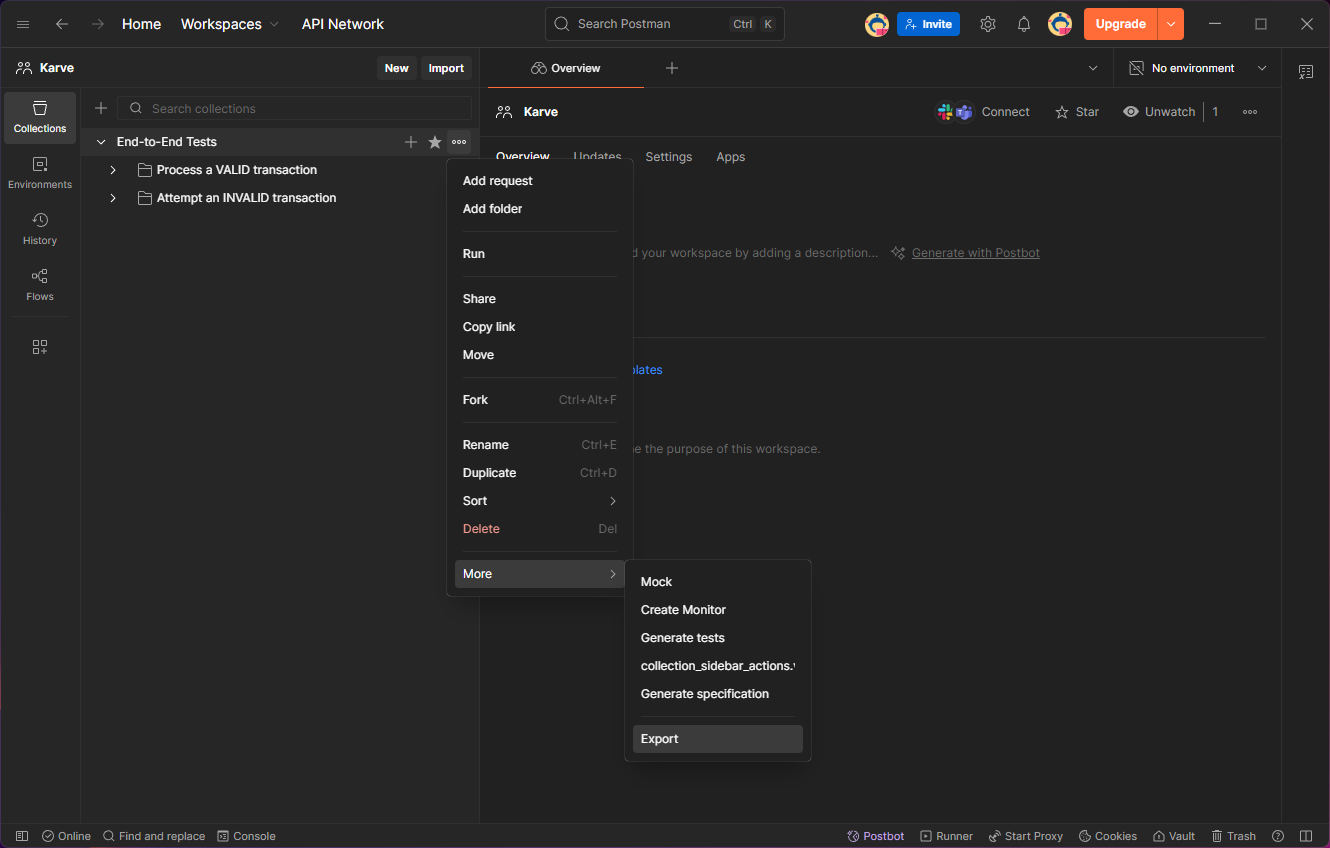Switch to the Settings tab
Image resolution: width=1330 pixels, height=848 pixels.
tap(669, 157)
